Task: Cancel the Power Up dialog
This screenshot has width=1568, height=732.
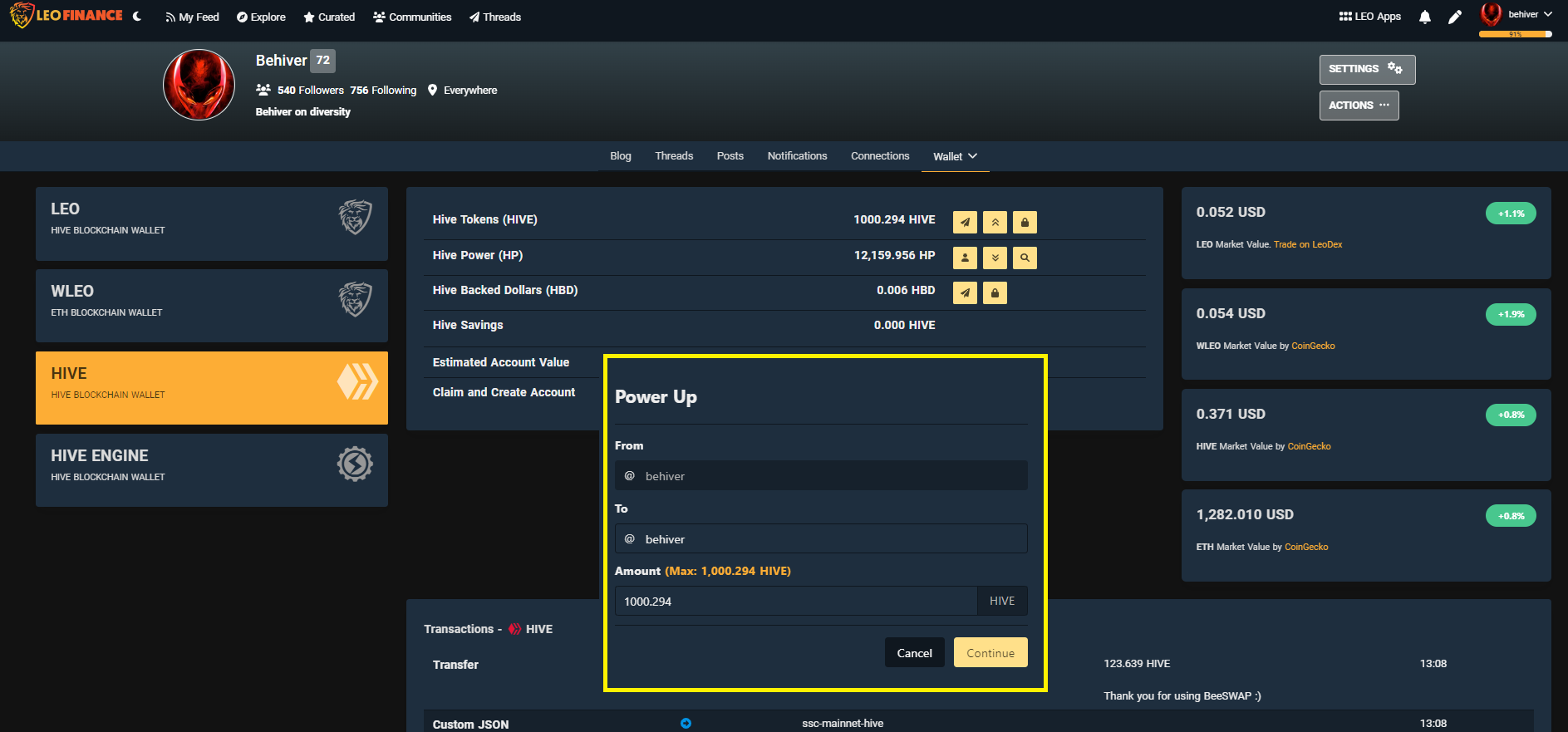Action: pyautogui.click(x=914, y=652)
